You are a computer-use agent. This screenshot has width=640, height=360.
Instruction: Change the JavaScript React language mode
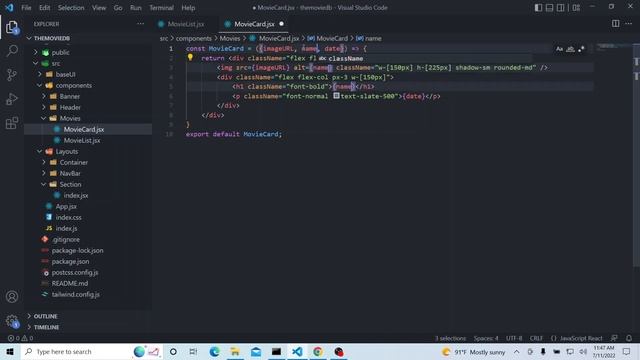pyautogui.click(x=581, y=338)
